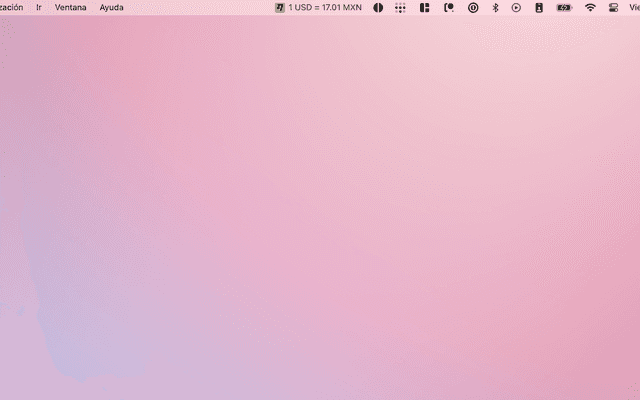This screenshot has width=640, height=400.
Task: Click the dark badge icon beside battery
Action: pyautogui.click(x=539, y=7)
